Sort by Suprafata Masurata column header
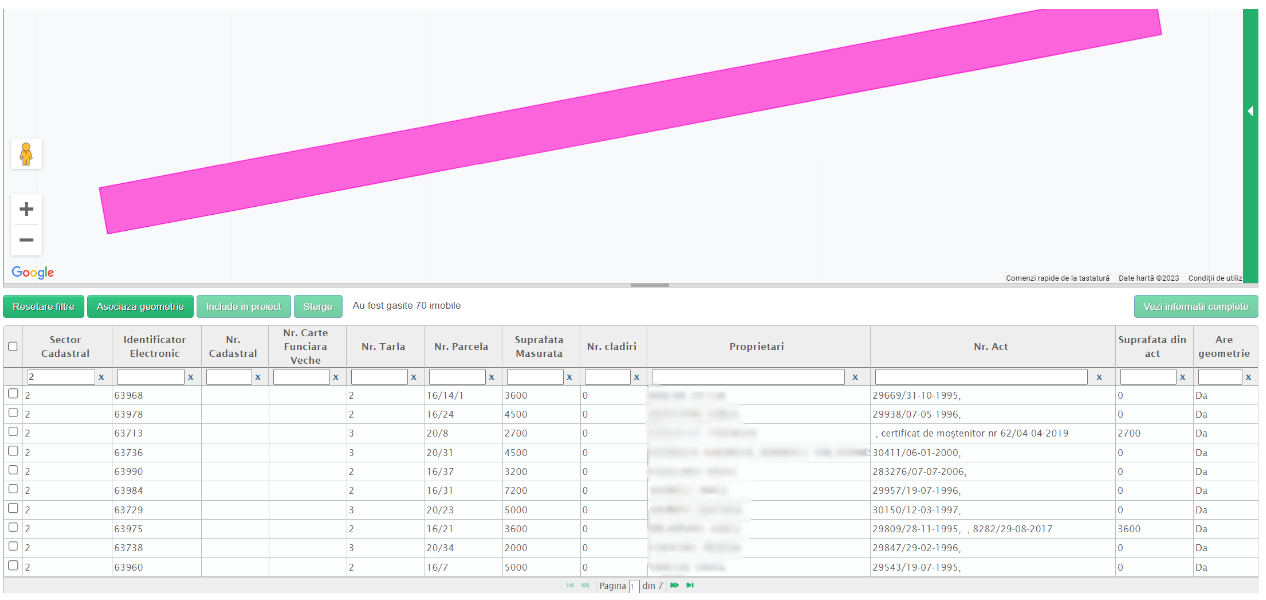This screenshot has height=600, width=1266. tap(538, 347)
